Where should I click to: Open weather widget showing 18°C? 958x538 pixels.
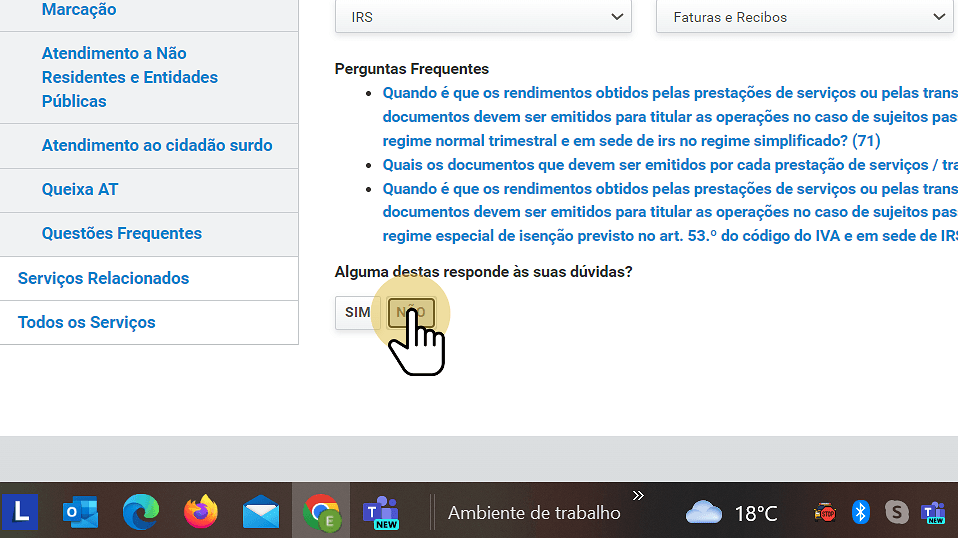(731, 513)
